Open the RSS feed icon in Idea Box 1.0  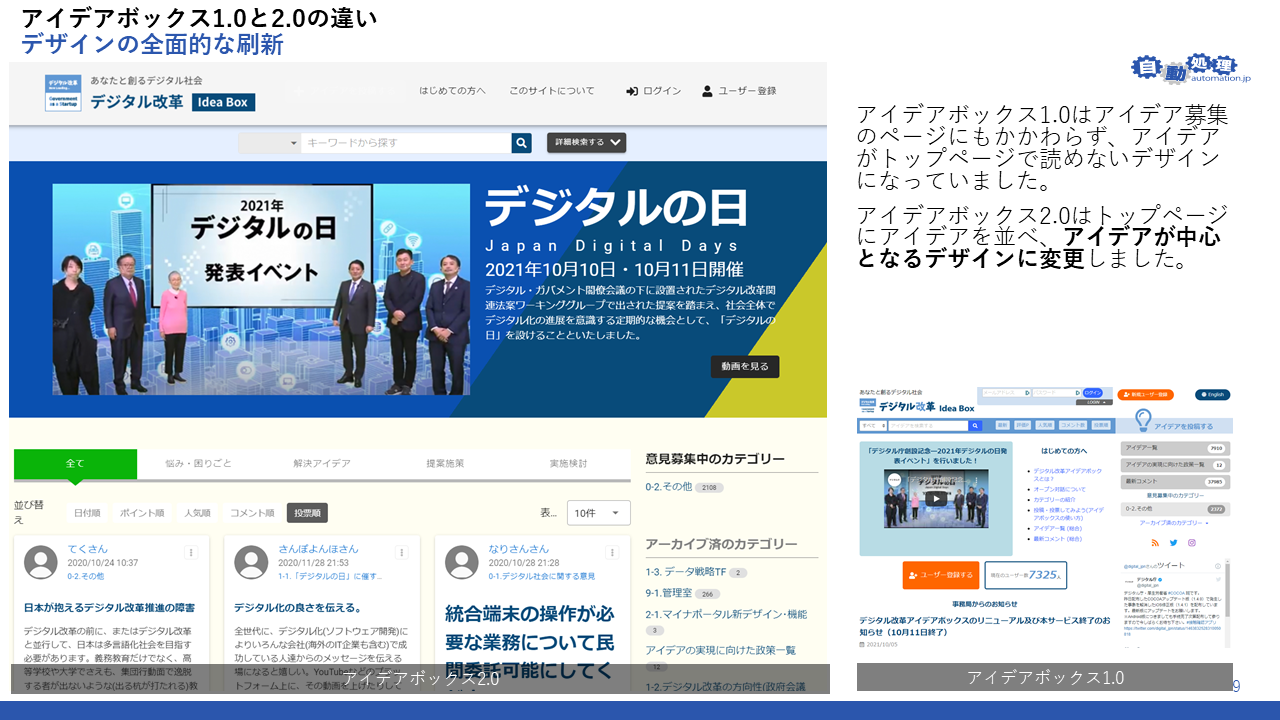pos(1155,543)
